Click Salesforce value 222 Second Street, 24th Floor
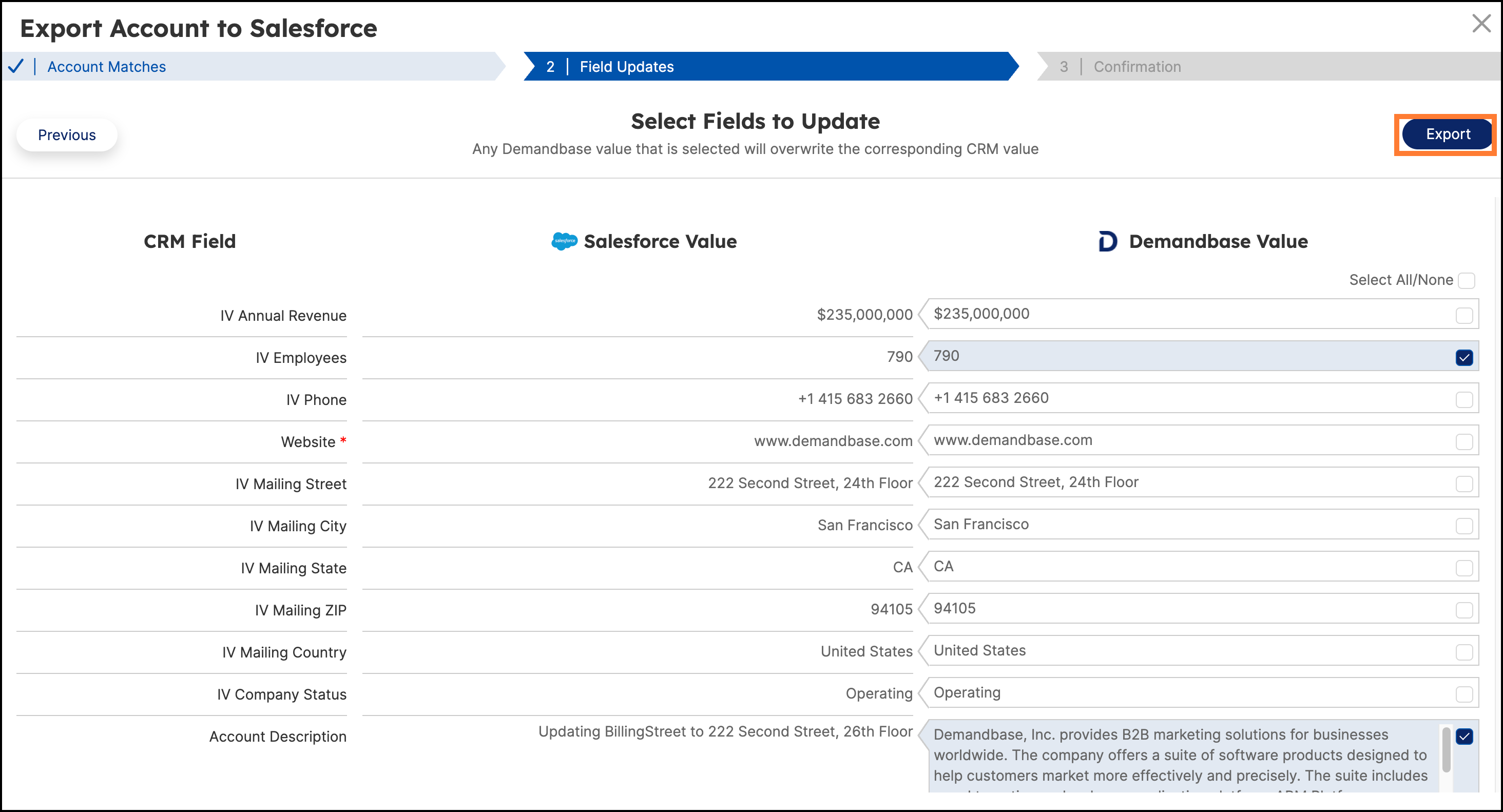 click(x=811, y=483)
